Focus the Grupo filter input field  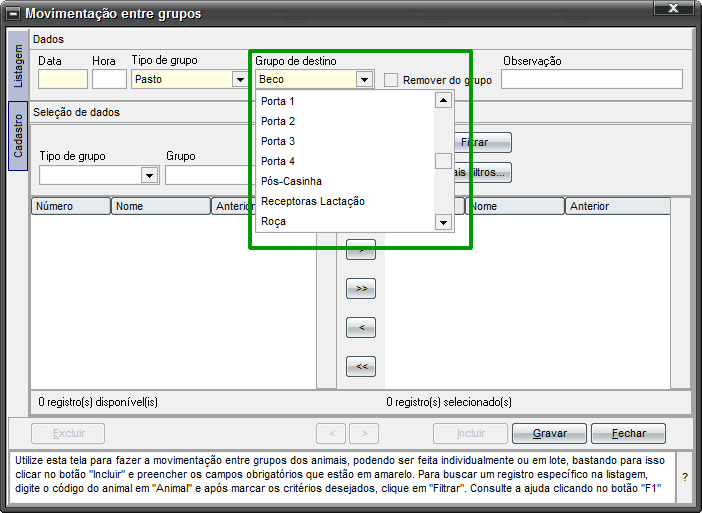coord(210,175)
